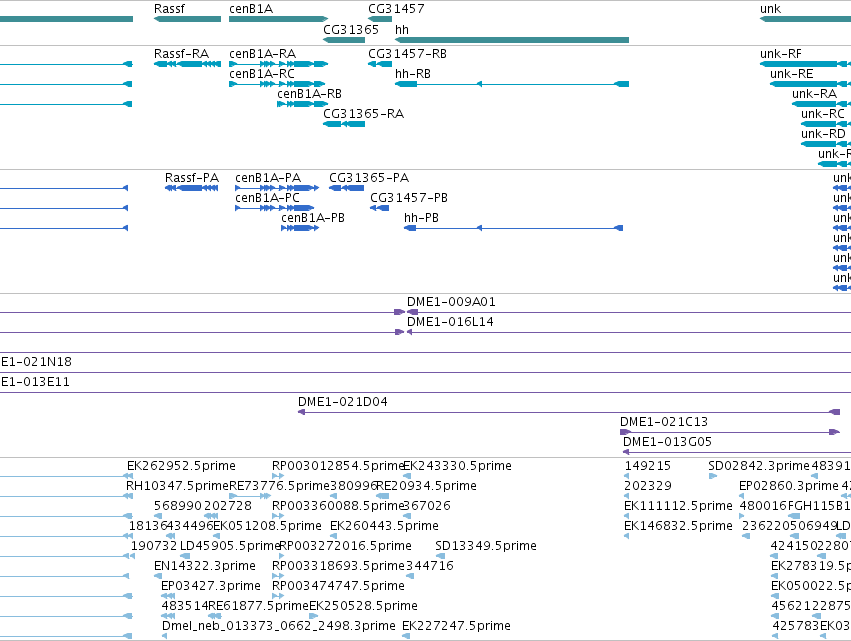Select the CG31365-PA protein label
This screenshot has width=851, height=641.
(x=369, y=178)
